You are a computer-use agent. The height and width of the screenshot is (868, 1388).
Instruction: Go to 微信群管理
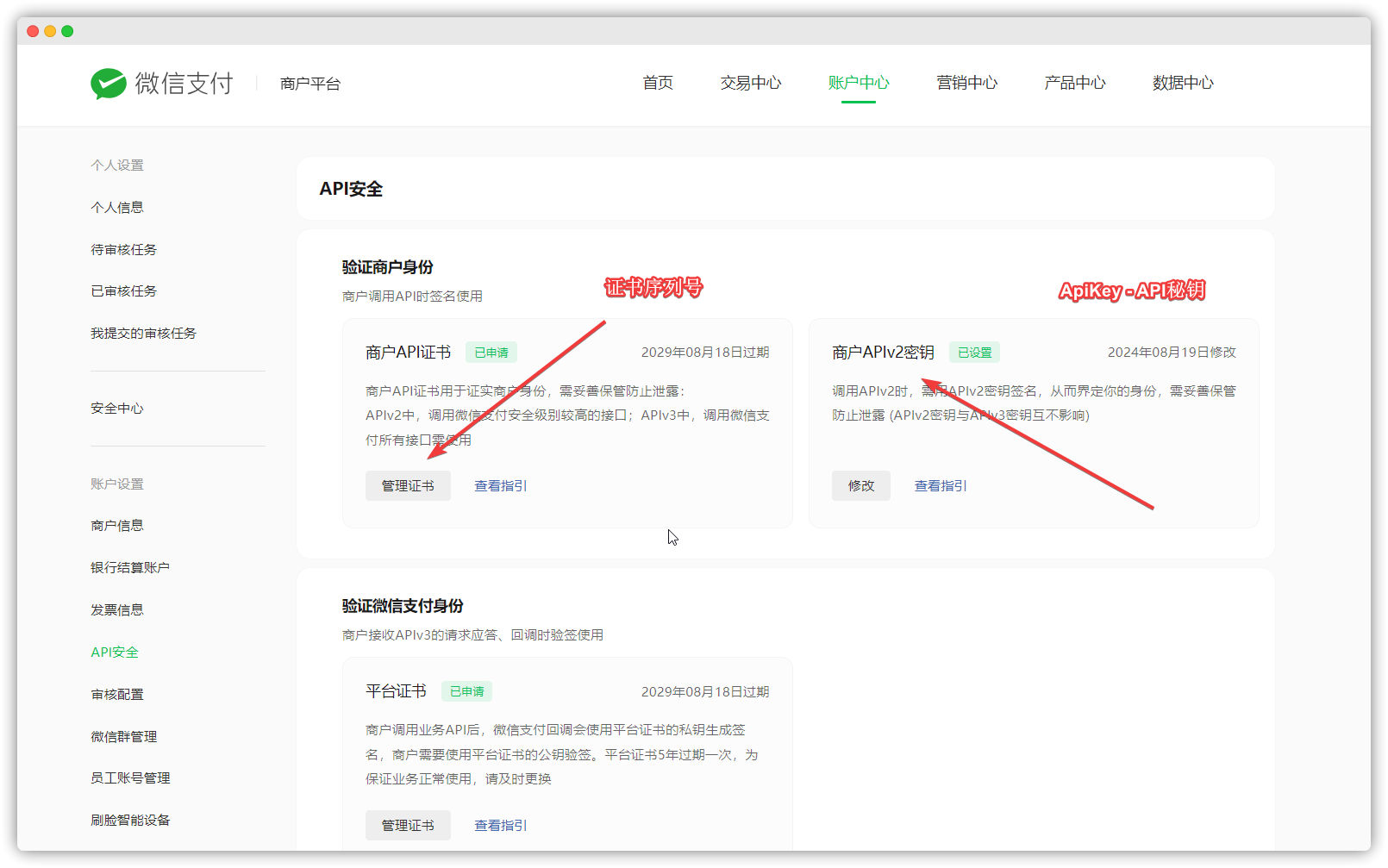124,737
